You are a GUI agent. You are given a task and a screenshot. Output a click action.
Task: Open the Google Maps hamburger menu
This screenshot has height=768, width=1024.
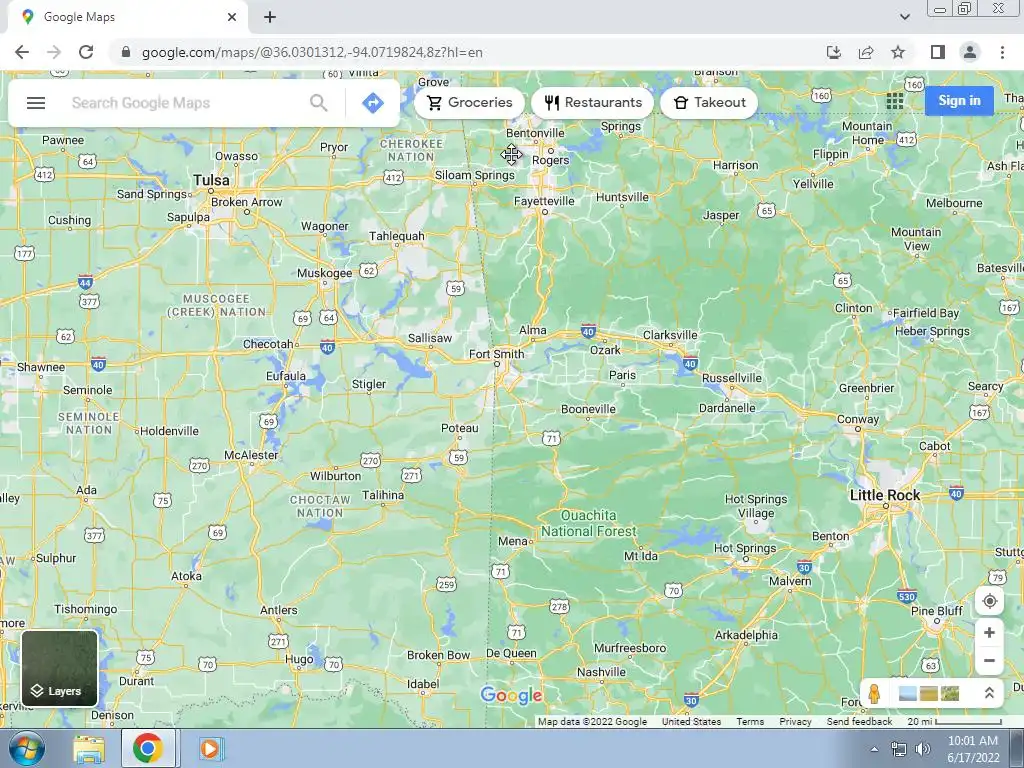point(36,103)
